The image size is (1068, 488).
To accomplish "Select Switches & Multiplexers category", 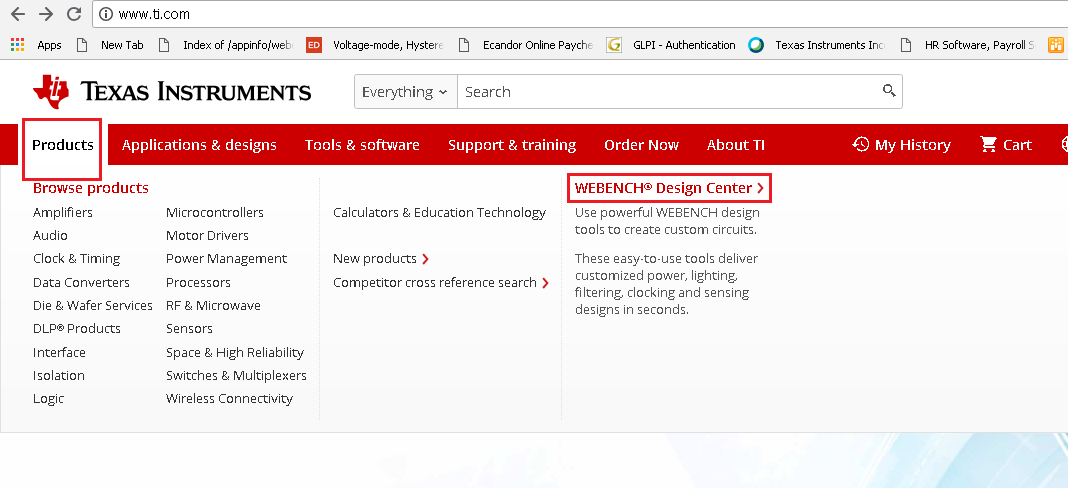I will (x=236, y=376).
